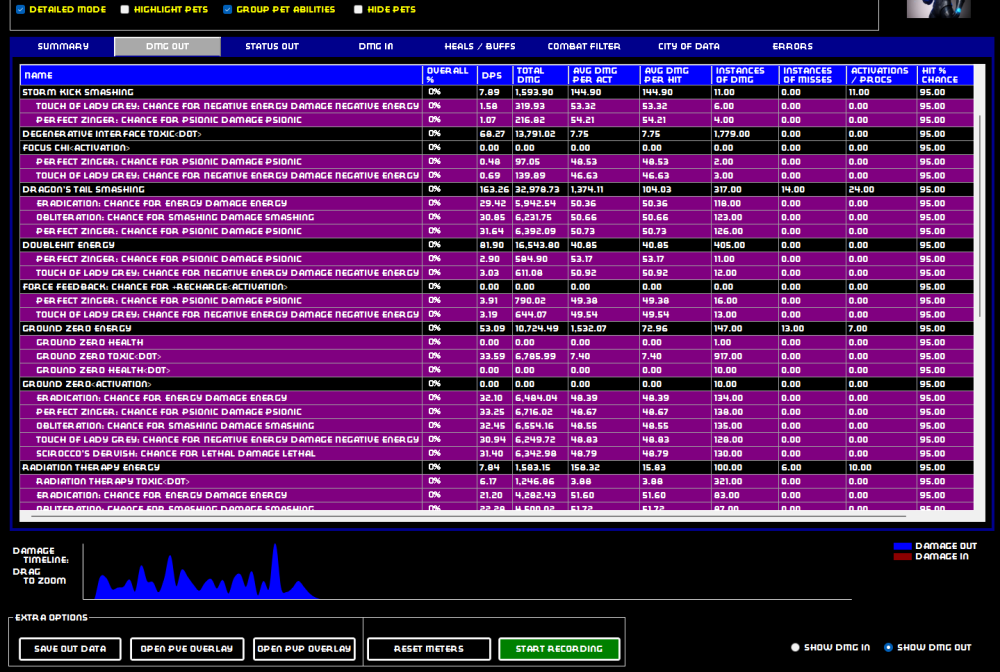Viewport: 1000px width, 672px height.
Task: Uncheck Group Pet Abilities option
Action: click(x=228, y=10)
